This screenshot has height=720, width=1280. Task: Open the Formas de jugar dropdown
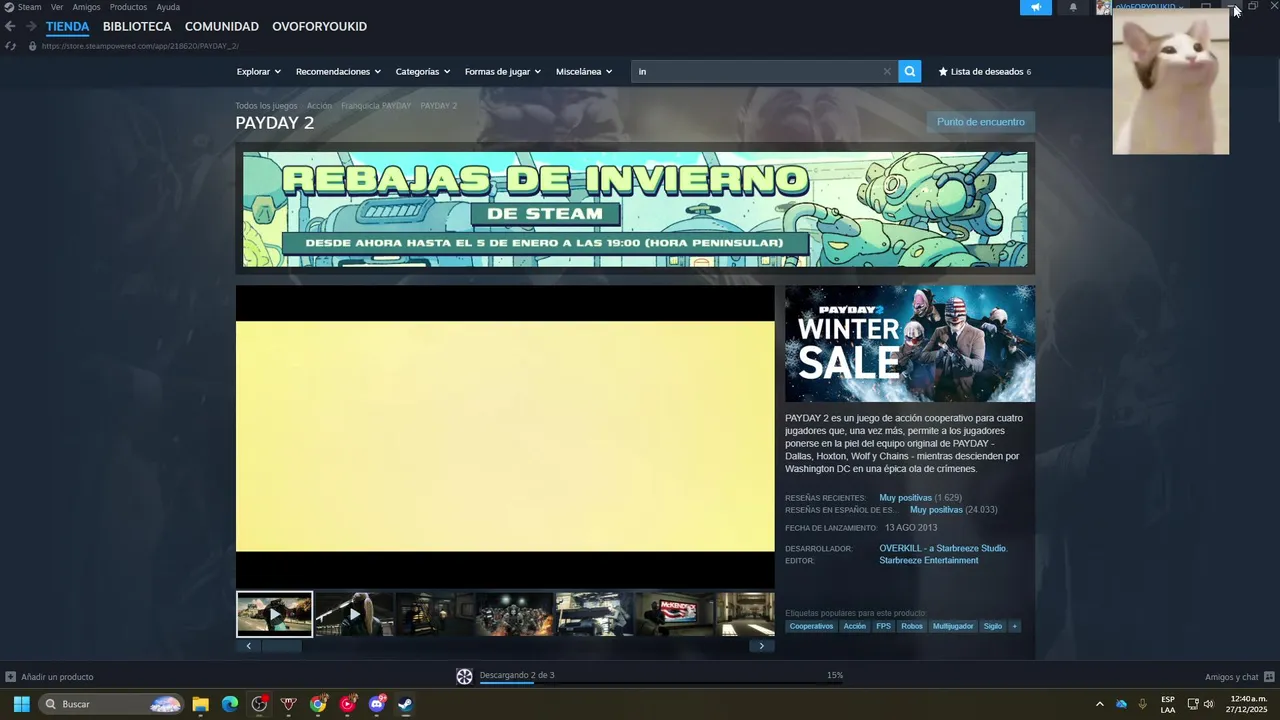tap(502, 72)
